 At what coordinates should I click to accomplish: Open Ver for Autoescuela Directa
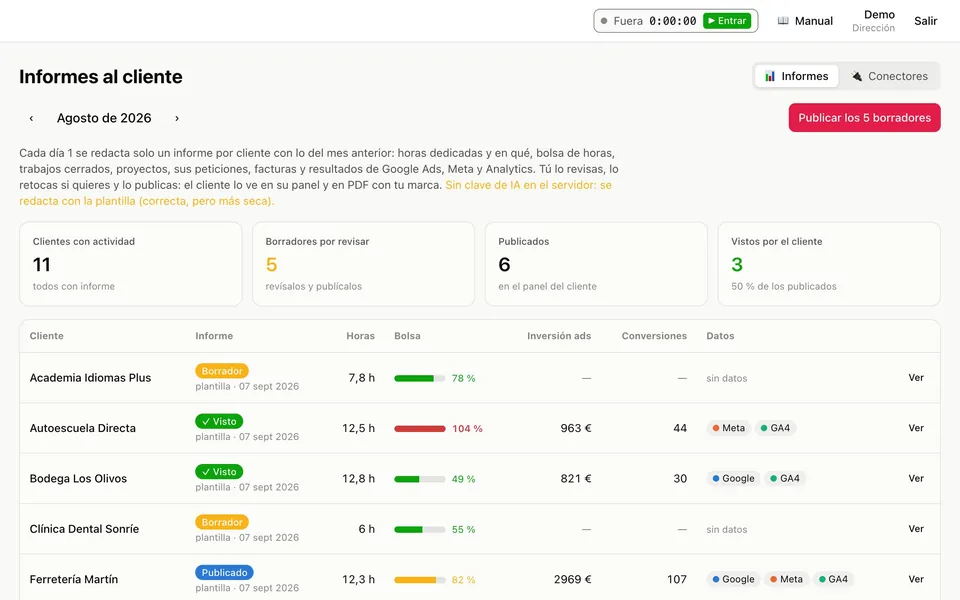(x=916, y=428)
